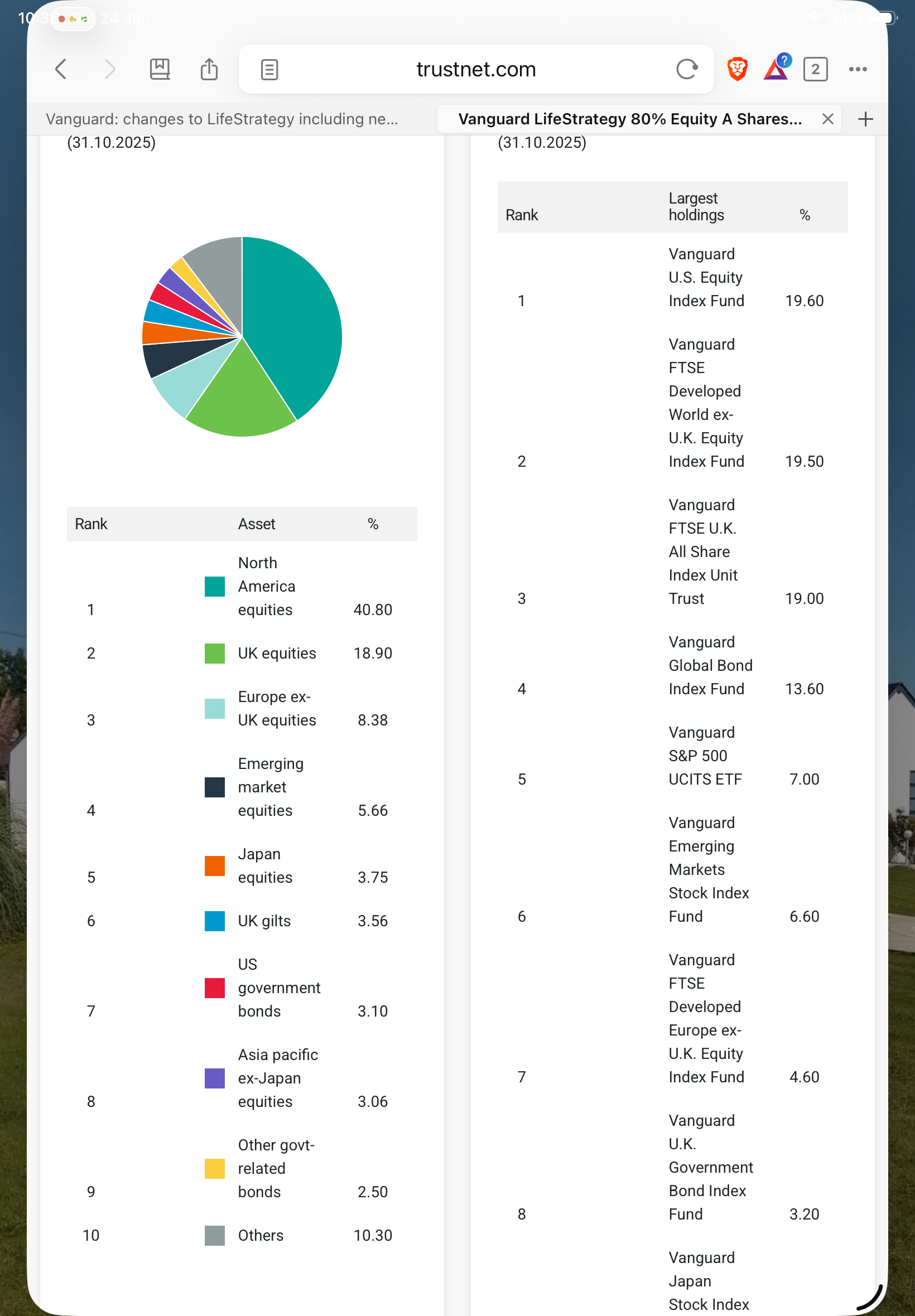Click the North America equities teal swatch

click(214, 586)
